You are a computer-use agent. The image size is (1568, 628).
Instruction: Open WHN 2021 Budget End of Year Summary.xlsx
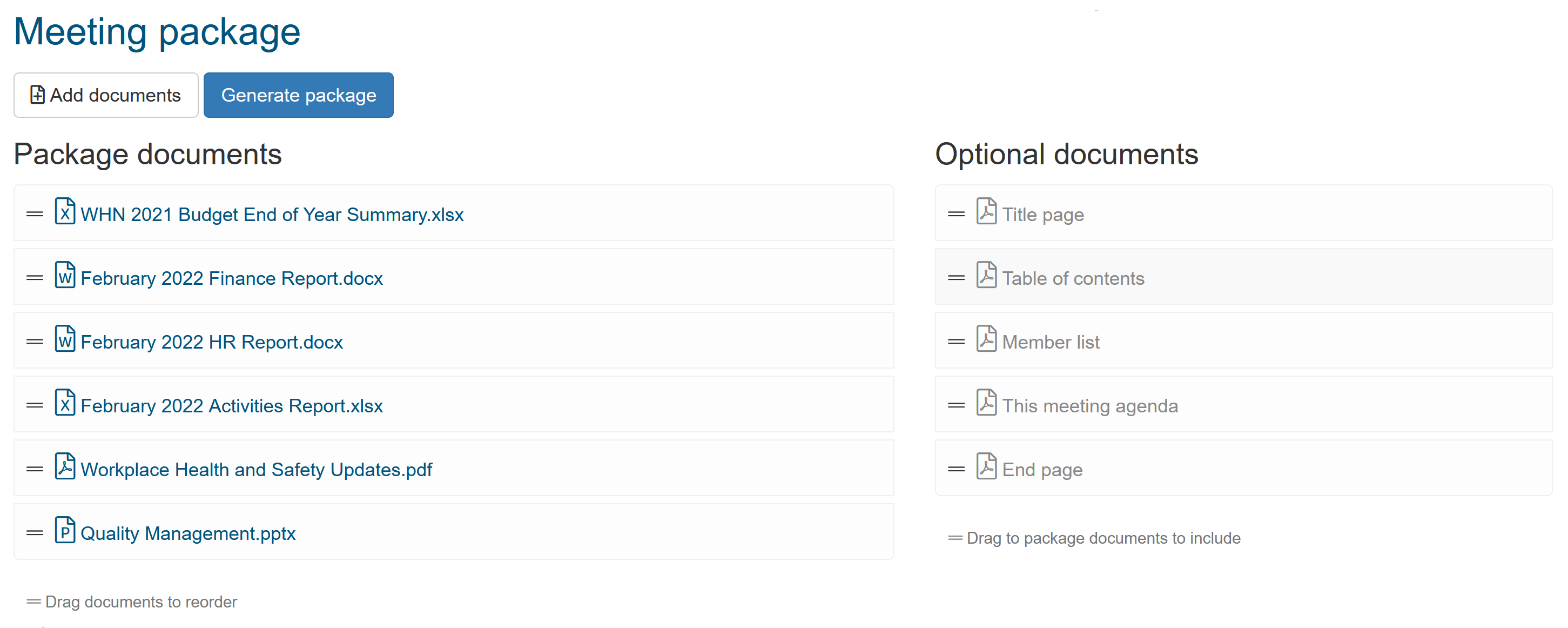(x=272, y=215)
